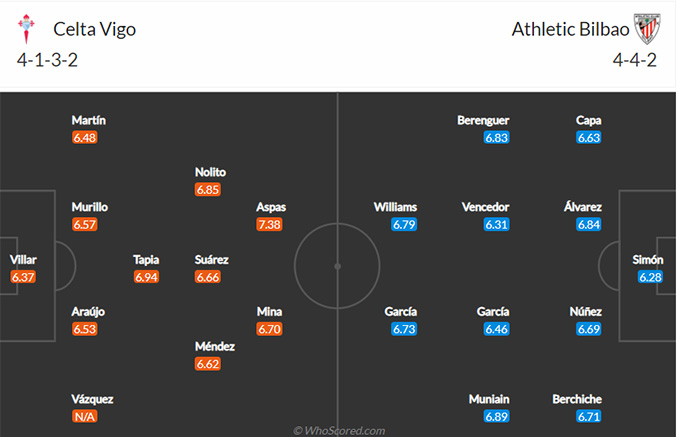680x437 pixels.
Task: Click player name Berenguer
Action: (483, 120)
